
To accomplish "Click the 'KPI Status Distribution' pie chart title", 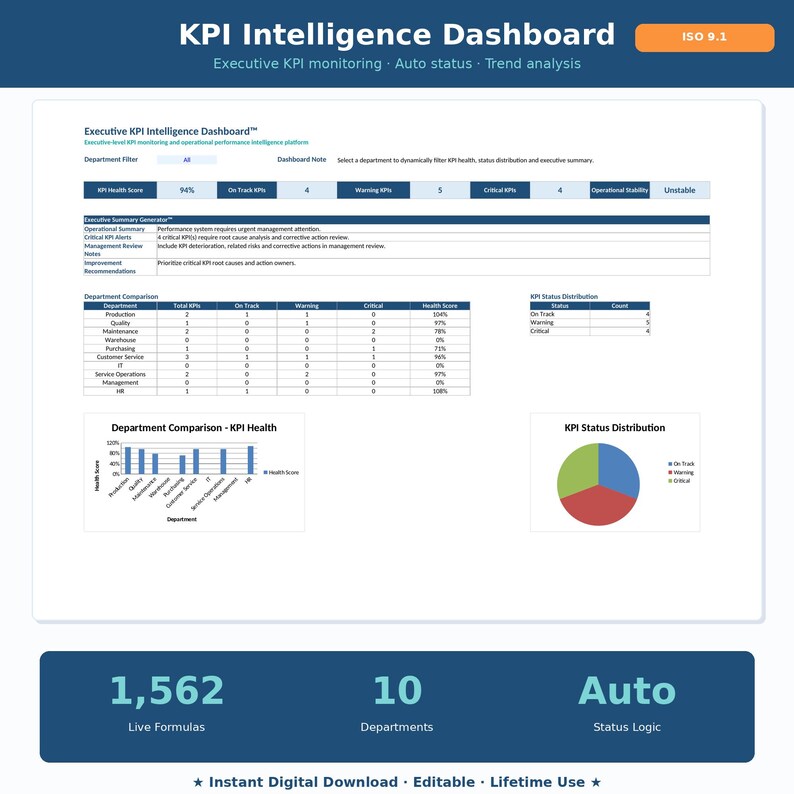I will [615, 428].
